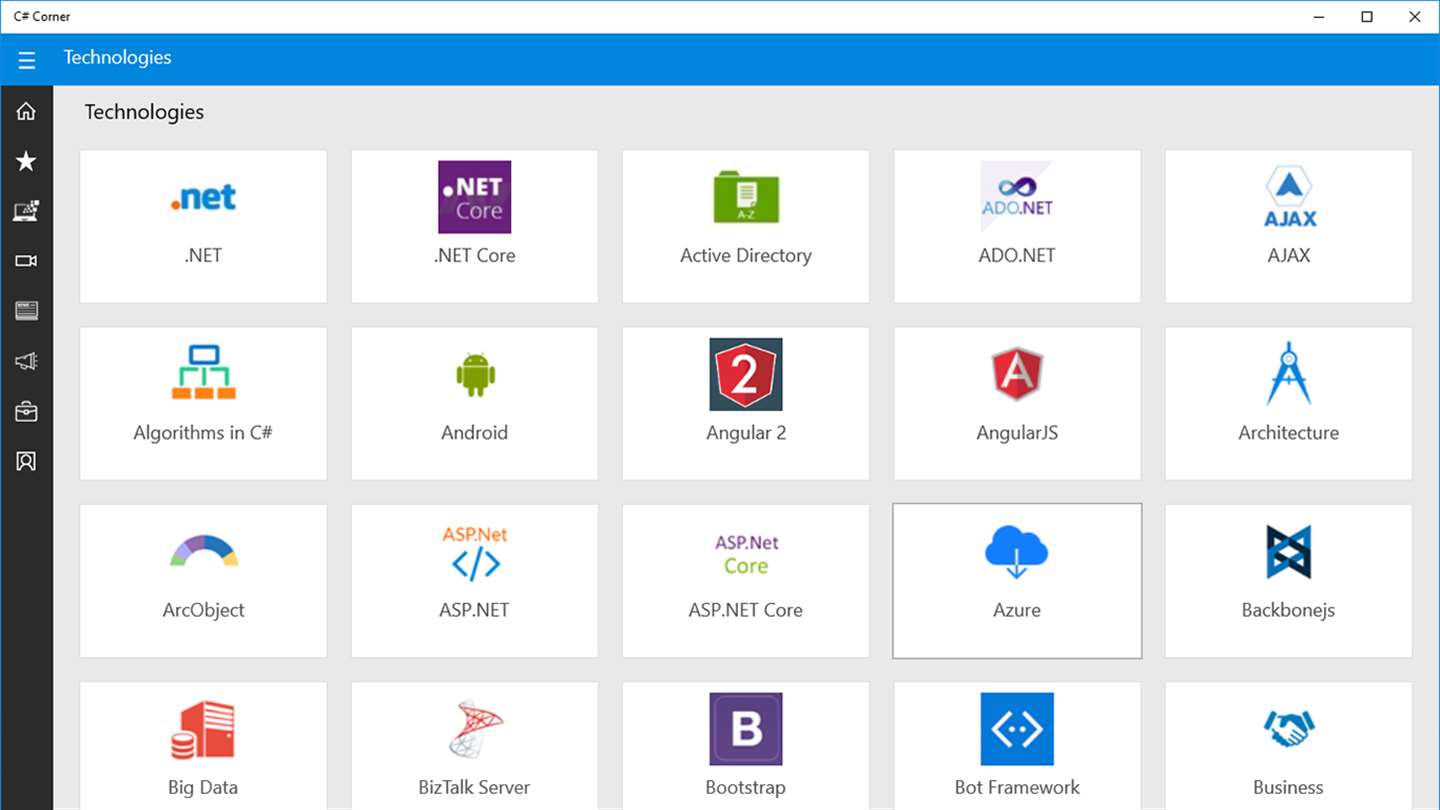Choose the ASP.NET Core tile
The height and width of the screenshot is (810, 1440).
[x=746, y=581]
